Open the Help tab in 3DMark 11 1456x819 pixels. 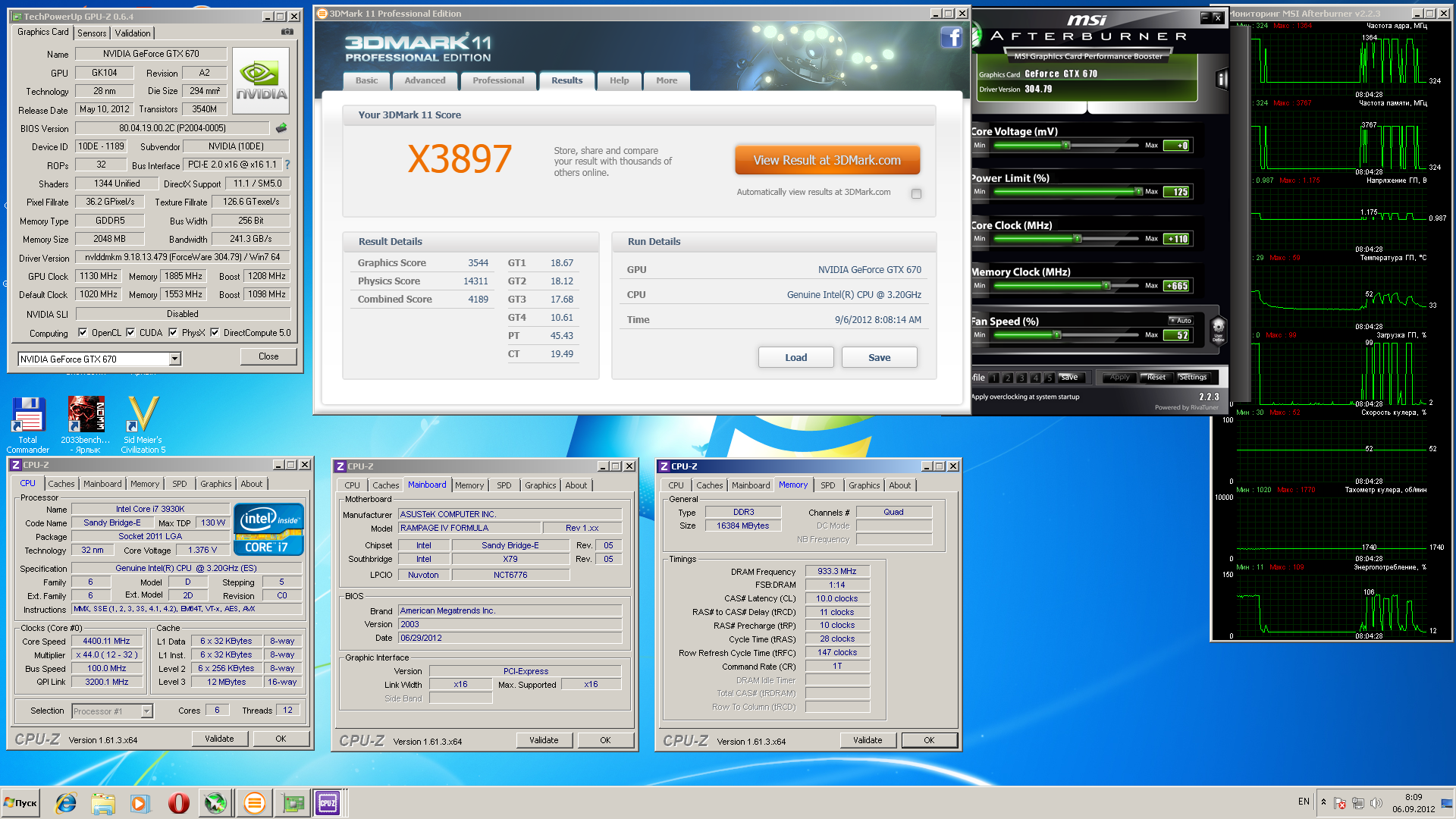point(619,80)
